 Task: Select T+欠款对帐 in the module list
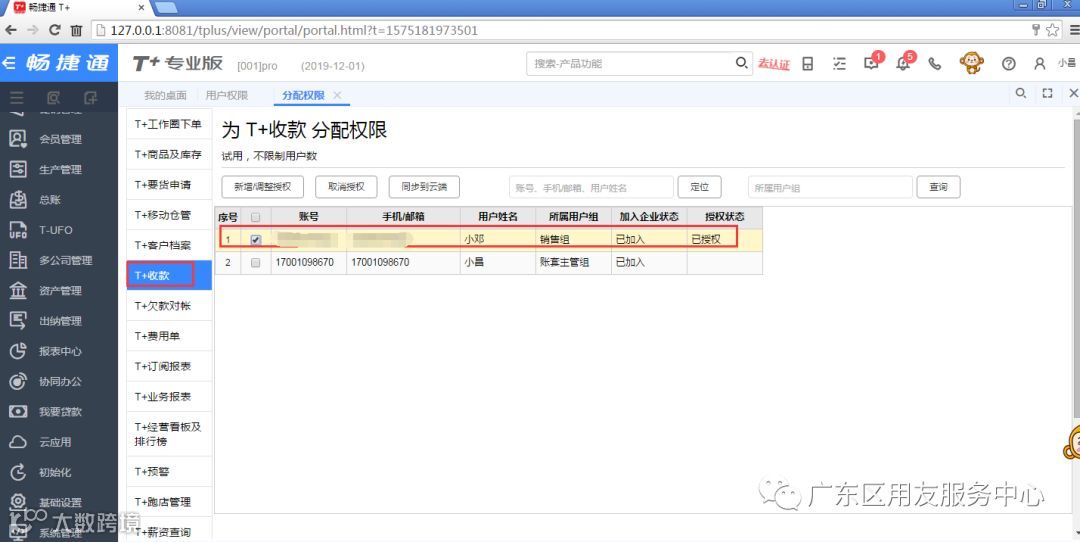(x=169, y=306)
